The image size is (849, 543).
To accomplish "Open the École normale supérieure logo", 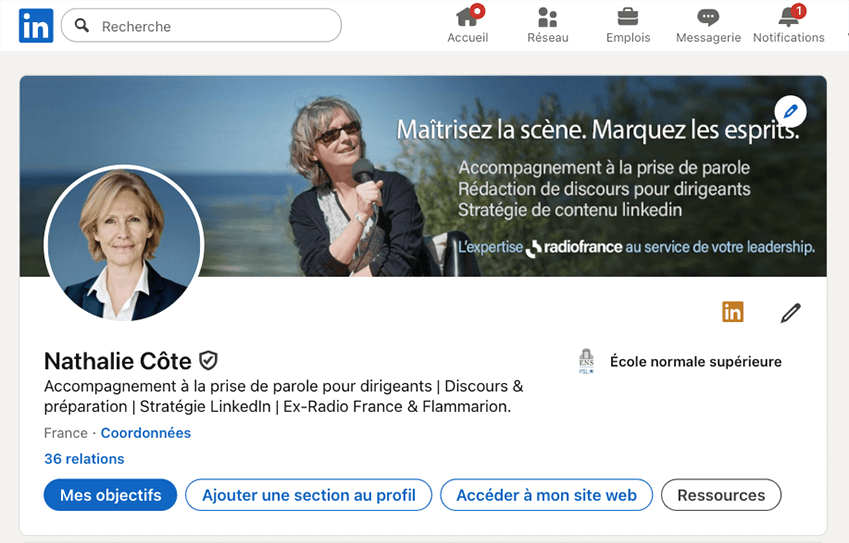I will [586, 362].
